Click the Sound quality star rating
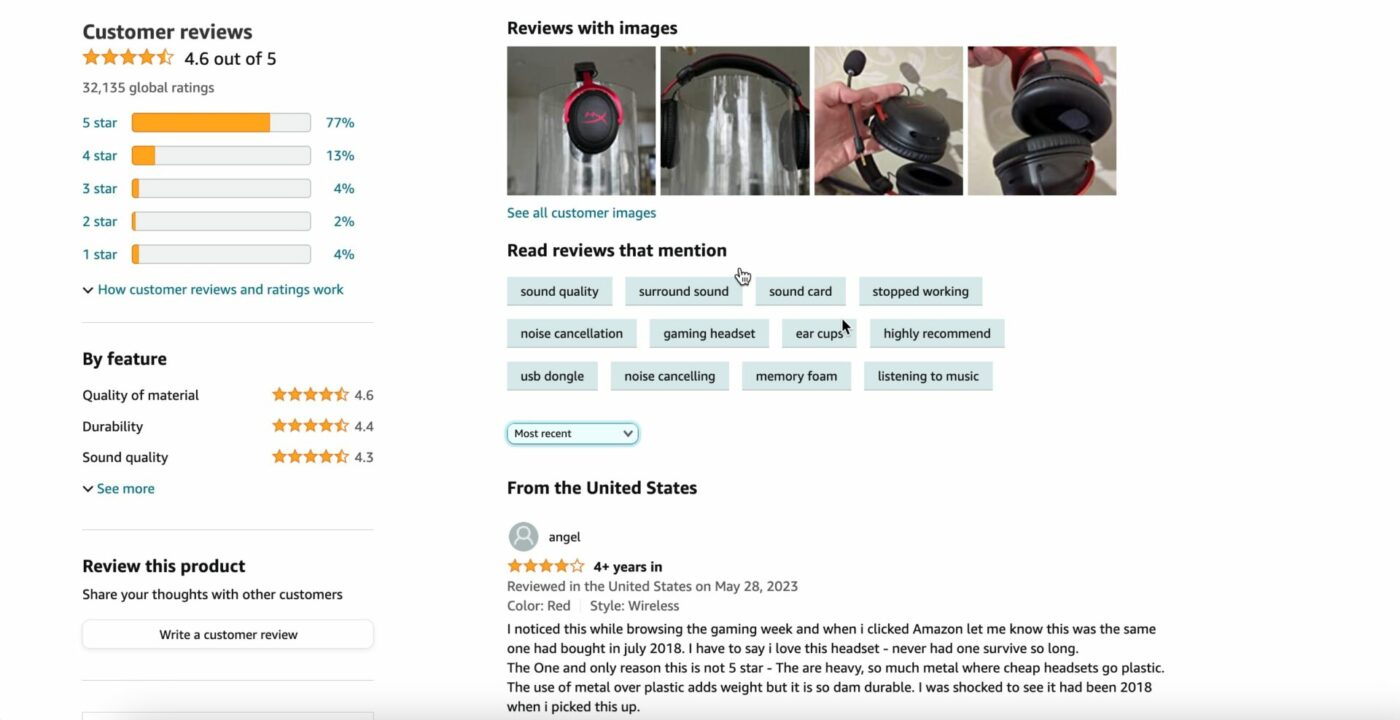1400x720 pixels. (x=310, y=457)
